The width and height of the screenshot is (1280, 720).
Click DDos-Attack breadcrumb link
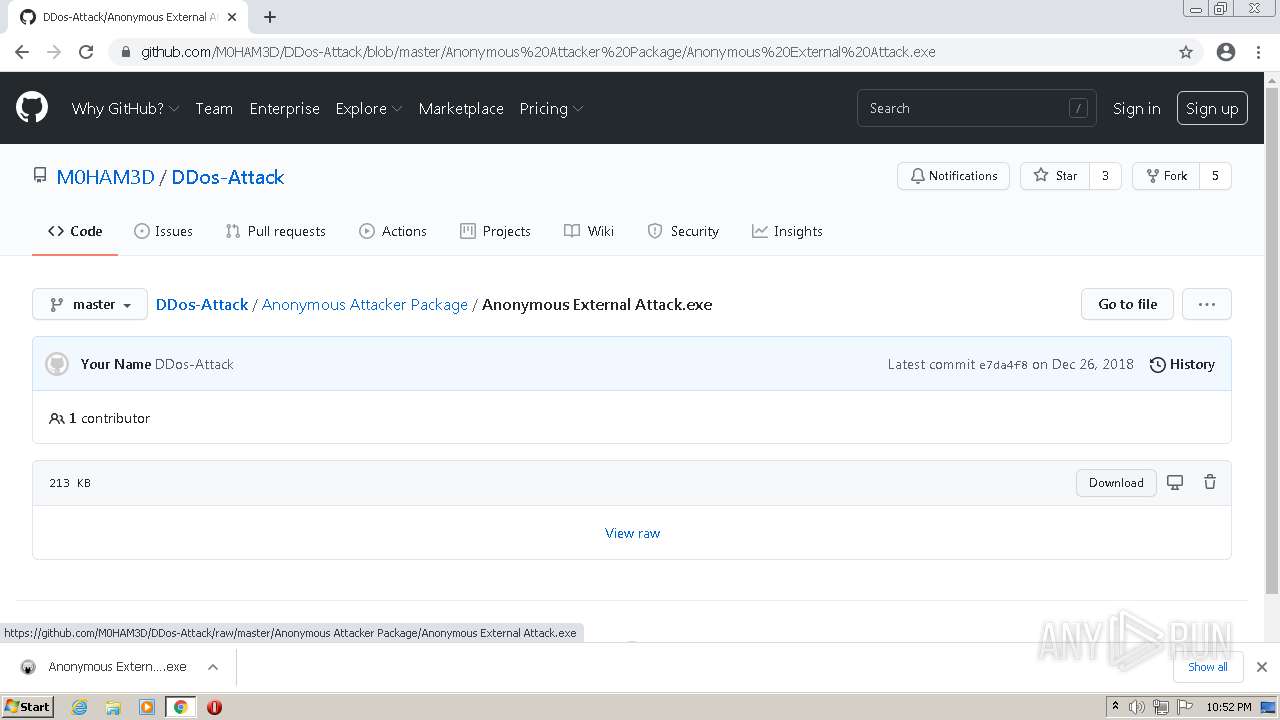[202, 304]
